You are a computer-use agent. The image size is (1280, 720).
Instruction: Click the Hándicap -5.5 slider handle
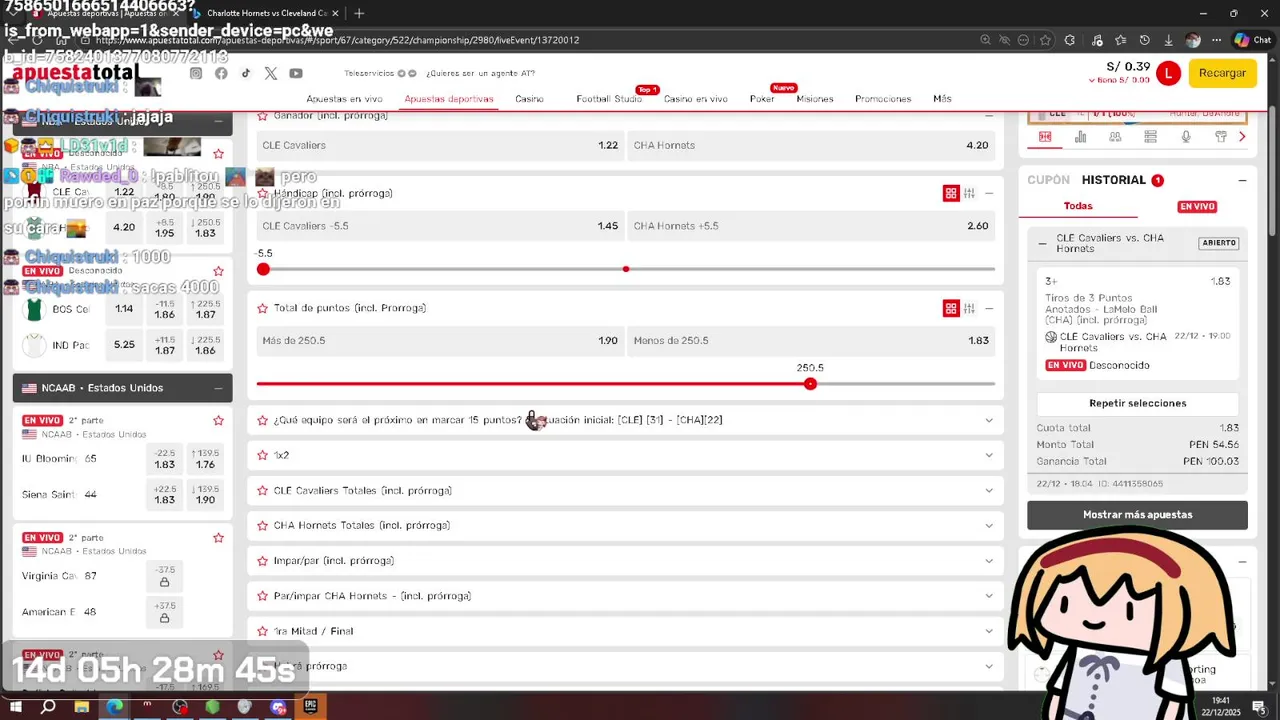click(x=263, y=269)
